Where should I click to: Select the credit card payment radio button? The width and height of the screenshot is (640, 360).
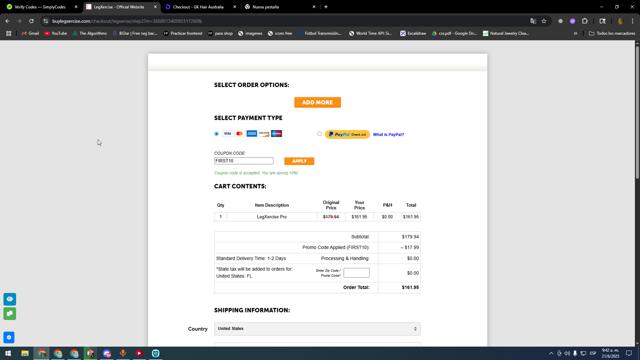pos(216,134)
